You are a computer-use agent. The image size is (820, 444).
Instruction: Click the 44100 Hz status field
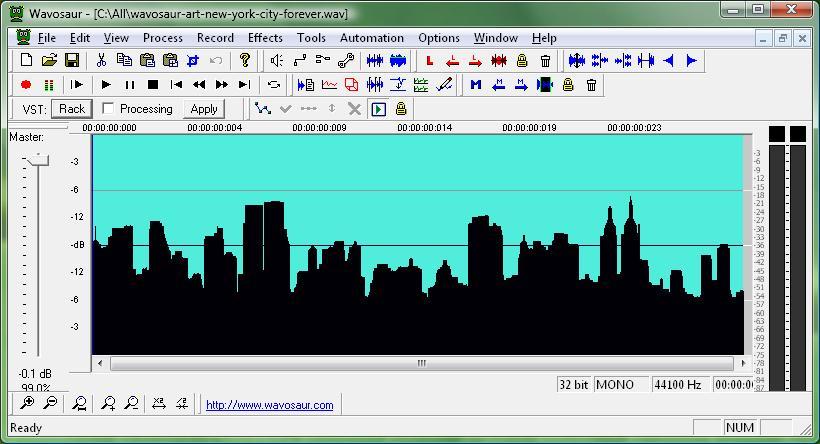click(x=680, y=385)
